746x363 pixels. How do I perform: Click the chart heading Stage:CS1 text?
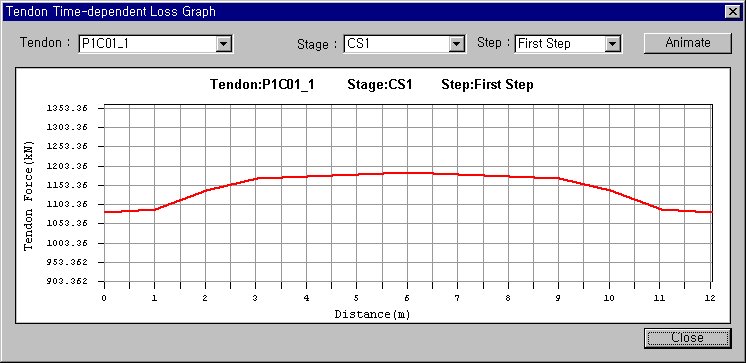pos(380,85)
